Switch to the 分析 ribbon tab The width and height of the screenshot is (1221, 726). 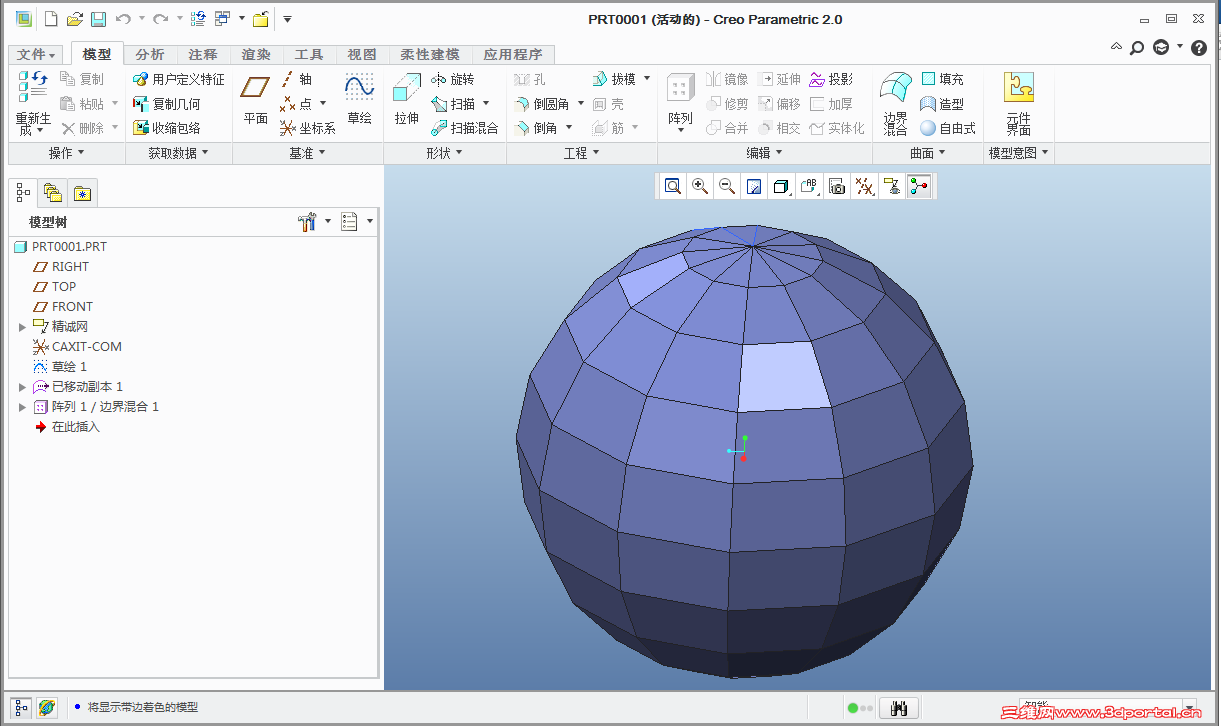point(150,54)
